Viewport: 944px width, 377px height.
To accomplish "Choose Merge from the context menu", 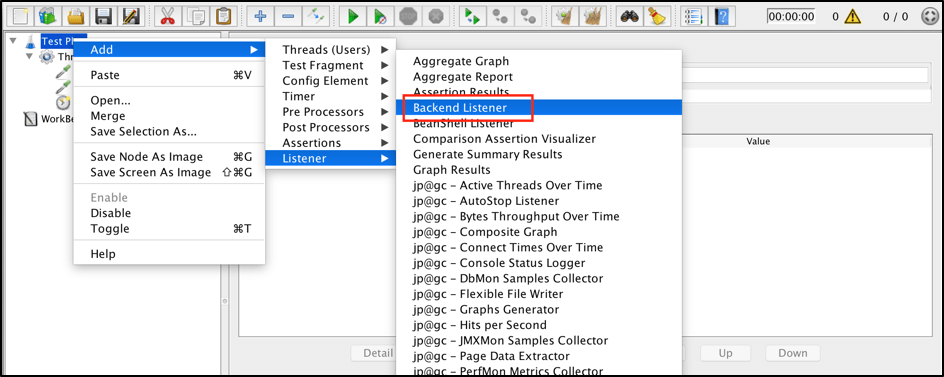I will pyautogui.click(x=169, y=116).
